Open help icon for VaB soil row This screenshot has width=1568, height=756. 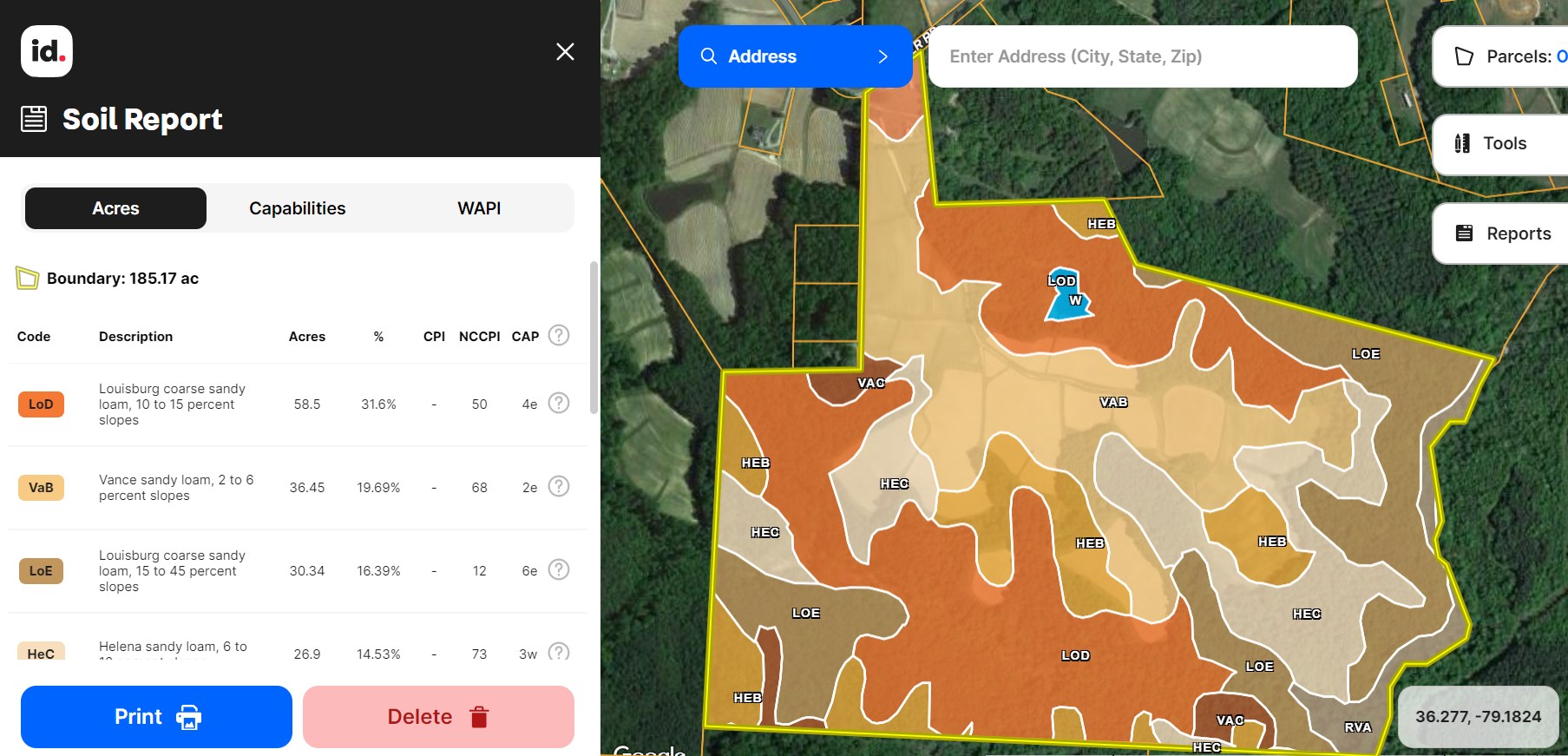point(559,486)
